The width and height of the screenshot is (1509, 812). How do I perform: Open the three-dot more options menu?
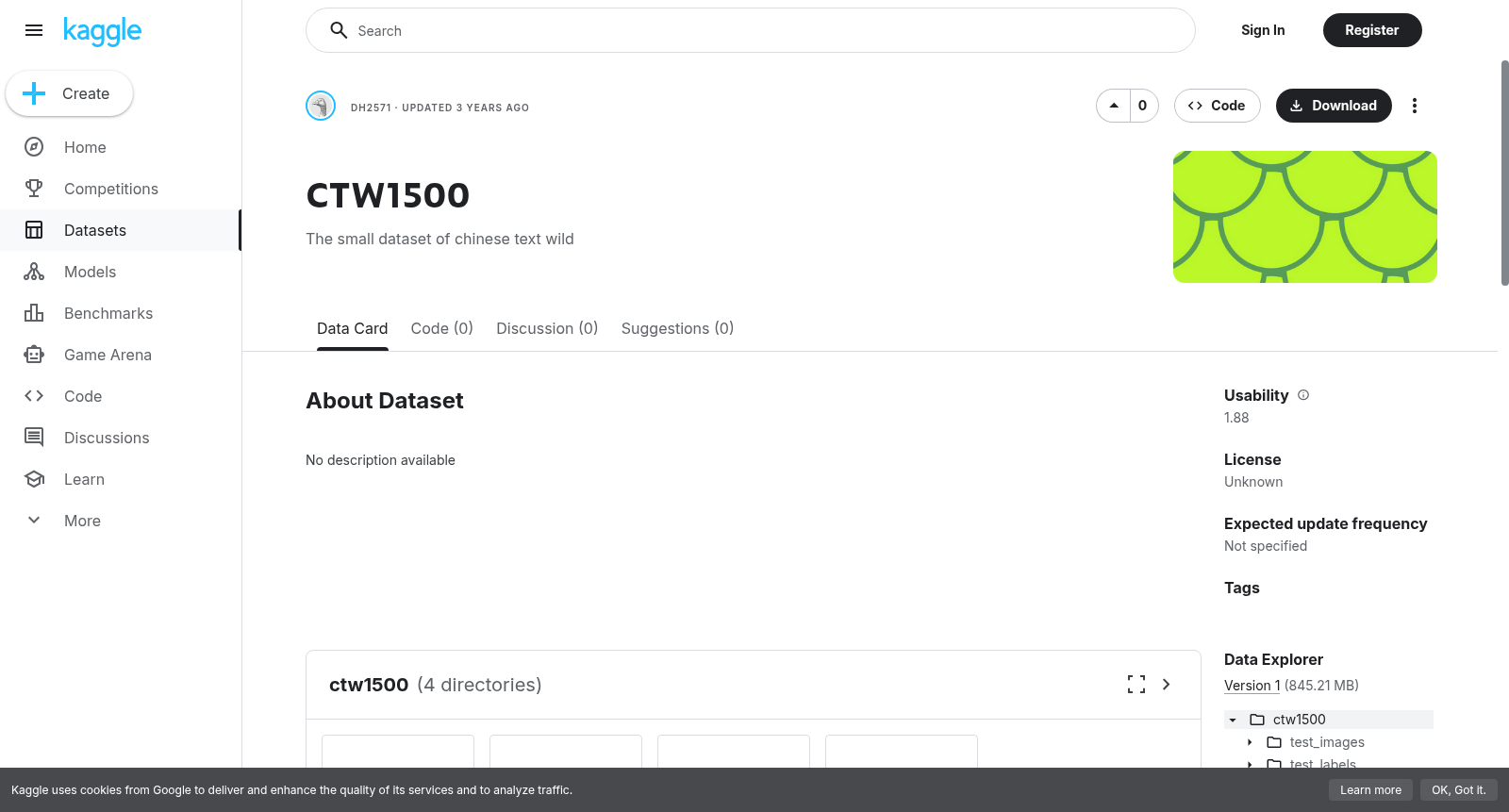pyautogui.click(x=1415, y=106)
